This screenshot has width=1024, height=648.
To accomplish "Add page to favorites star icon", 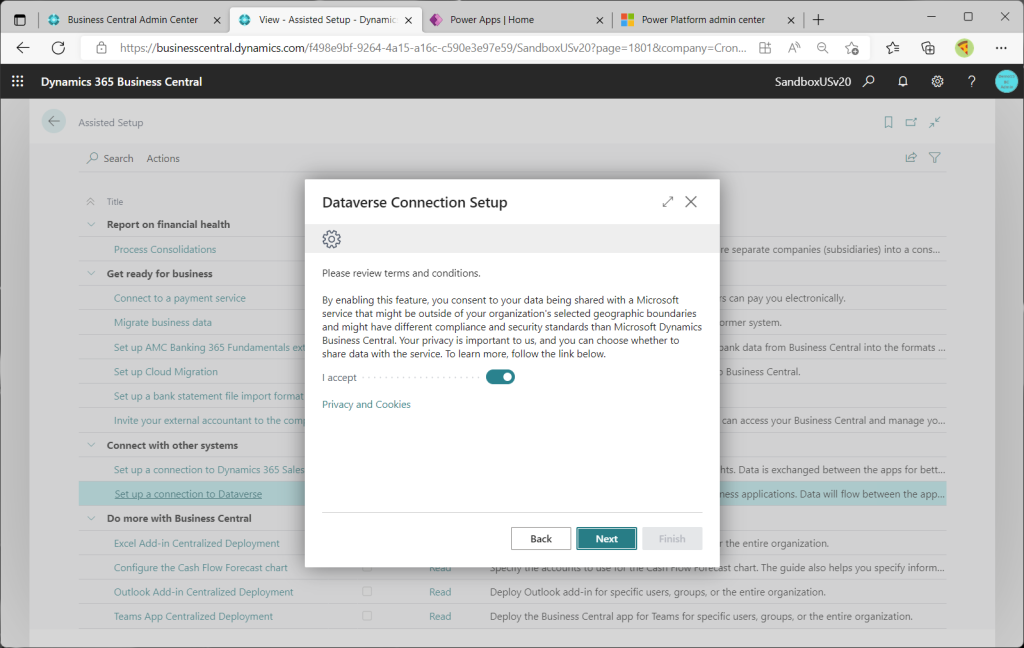I will 851,48.
